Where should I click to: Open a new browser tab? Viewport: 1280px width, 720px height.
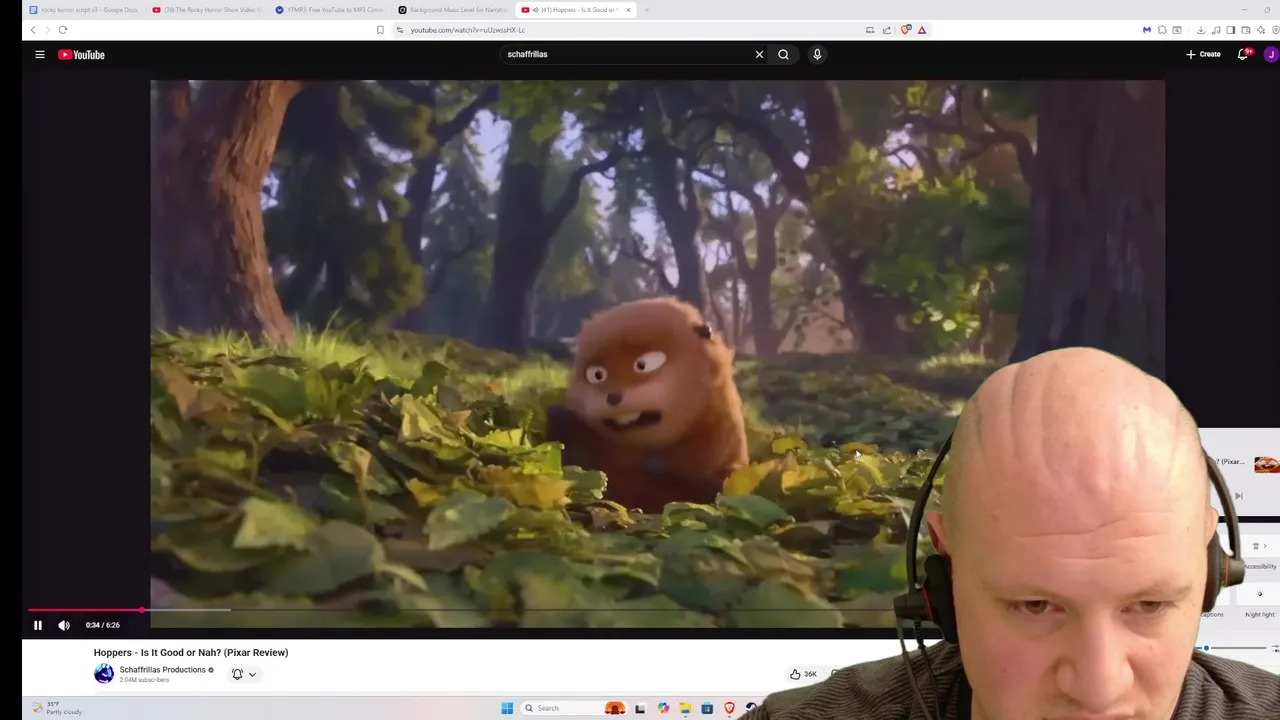click(647, 10)
